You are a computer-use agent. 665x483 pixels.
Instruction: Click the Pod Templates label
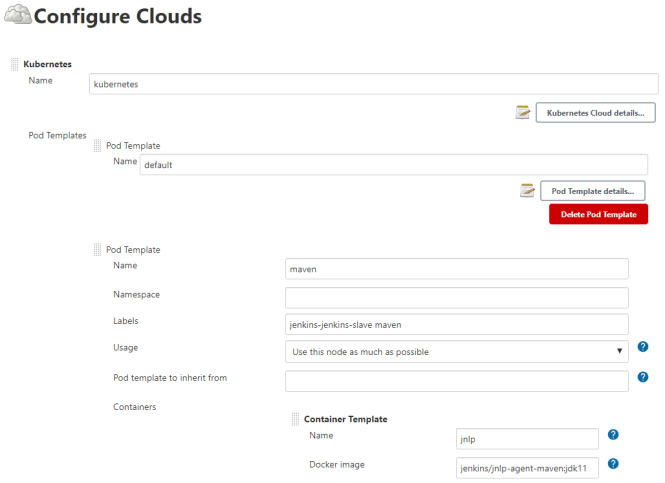(57, 135)
